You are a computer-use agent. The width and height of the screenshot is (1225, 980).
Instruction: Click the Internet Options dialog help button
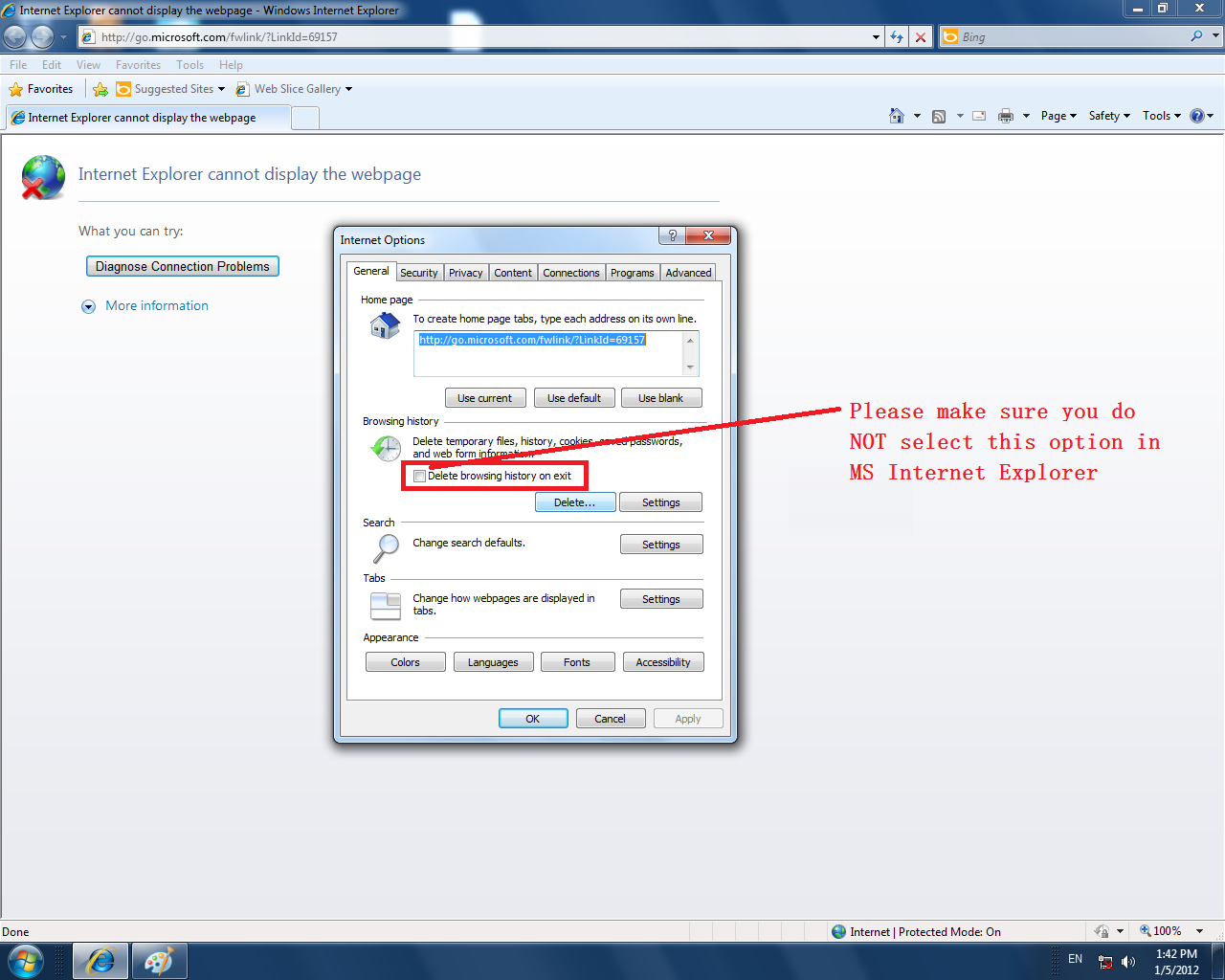tap(672, 235)
